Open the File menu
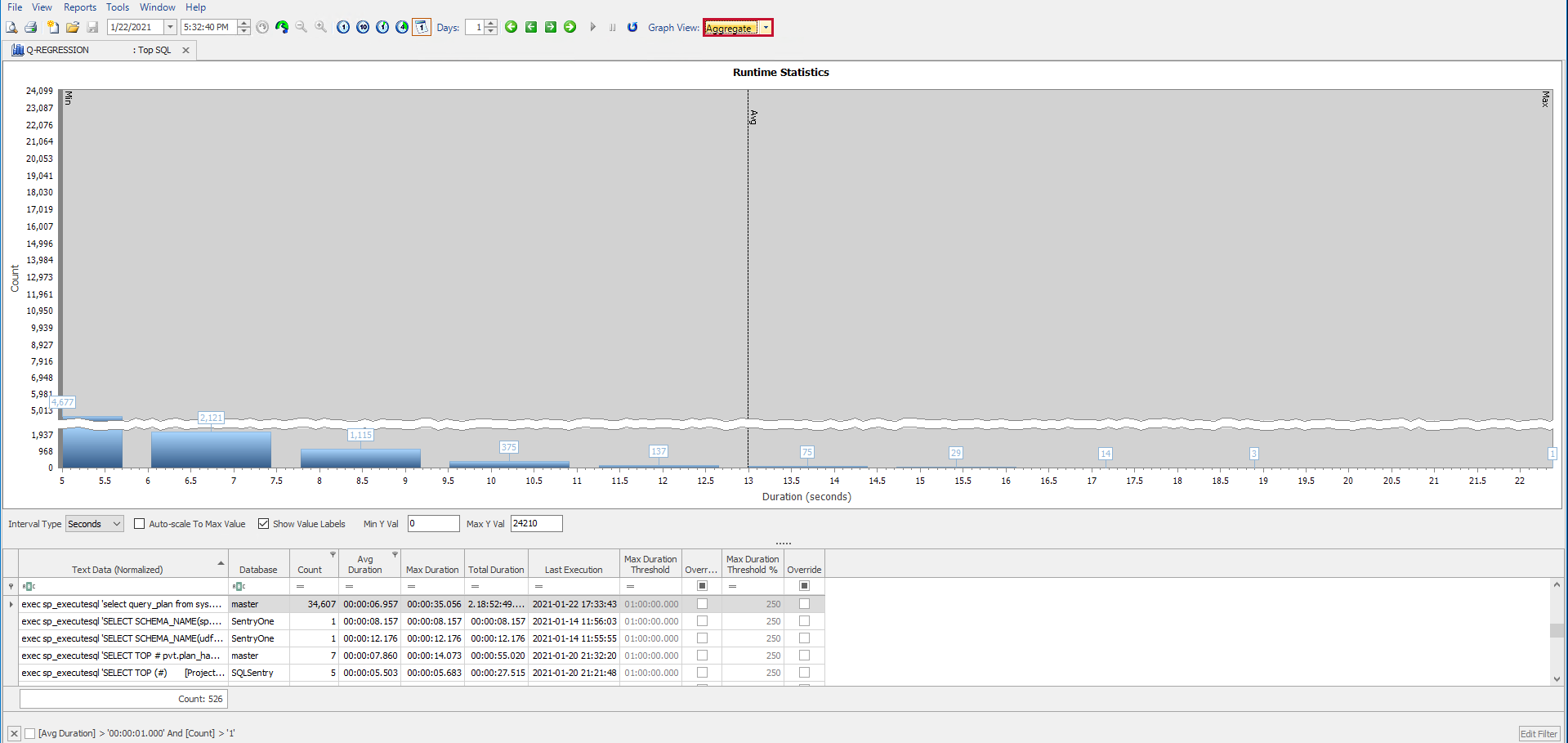The width and height of the screenshot is (1568, 743). pos(15,7)
